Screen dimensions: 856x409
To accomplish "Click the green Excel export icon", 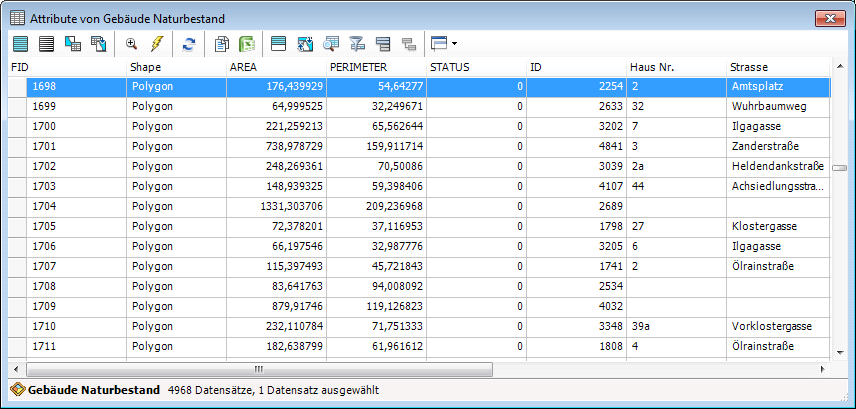I will (x=246, y=44).
